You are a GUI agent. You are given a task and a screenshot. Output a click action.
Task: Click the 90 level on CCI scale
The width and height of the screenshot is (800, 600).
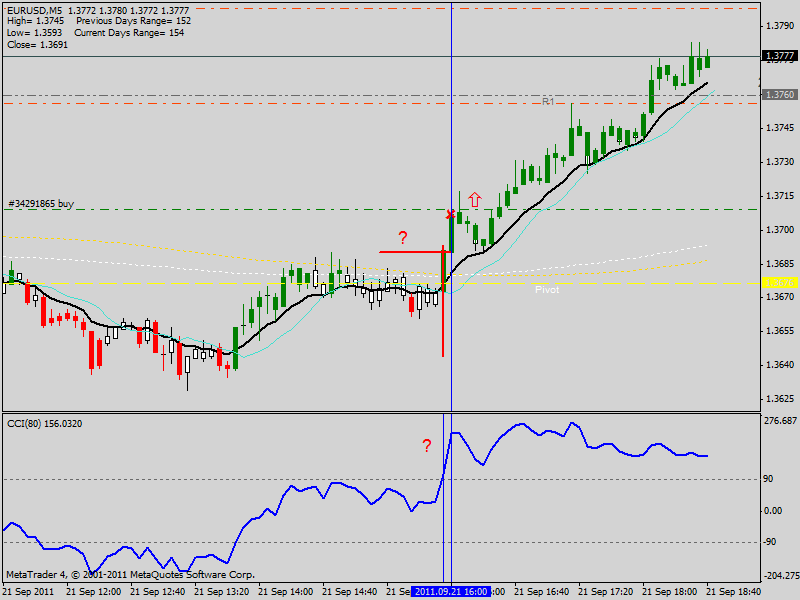coord(768,479)
